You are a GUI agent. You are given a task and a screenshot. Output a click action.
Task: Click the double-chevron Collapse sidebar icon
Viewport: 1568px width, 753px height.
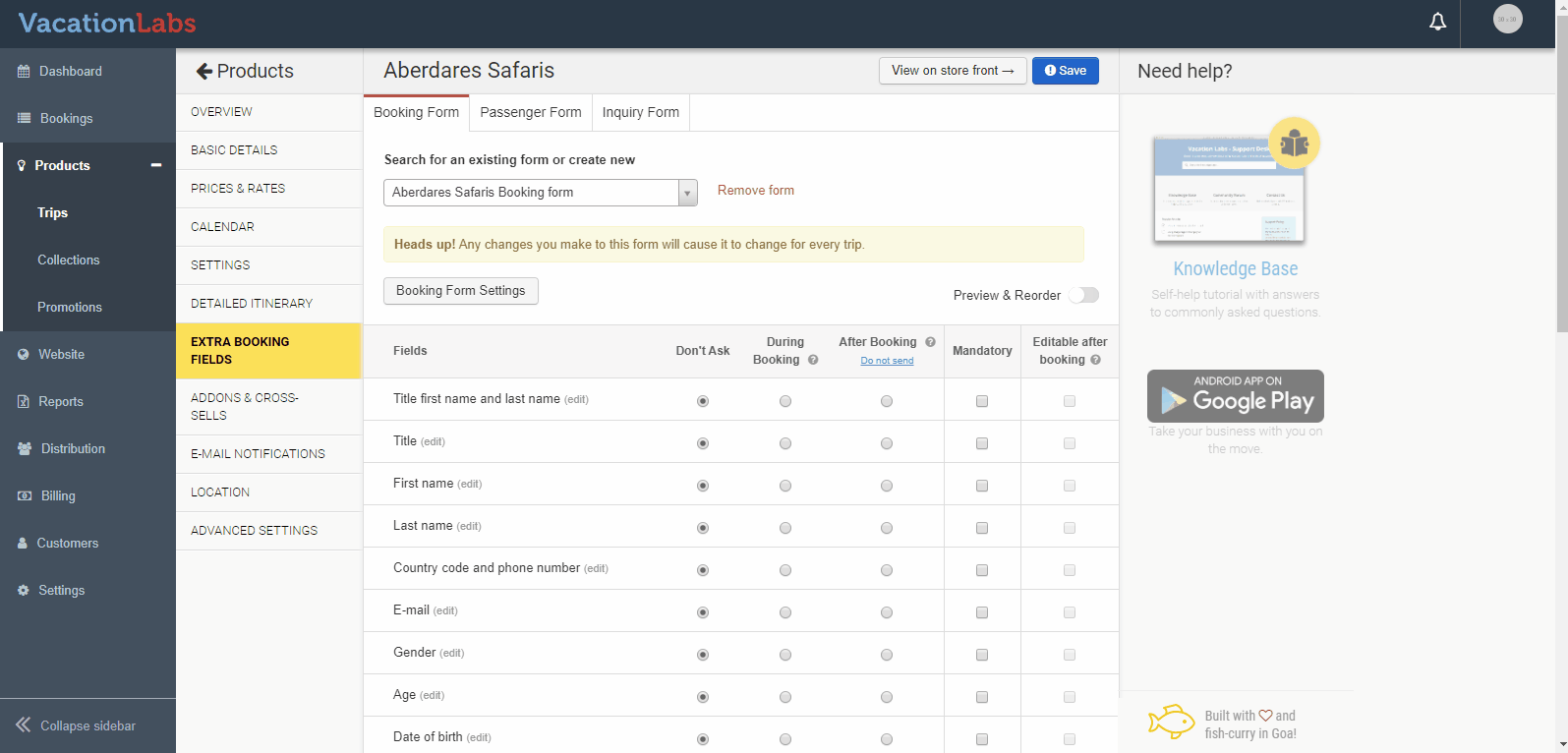24,725
